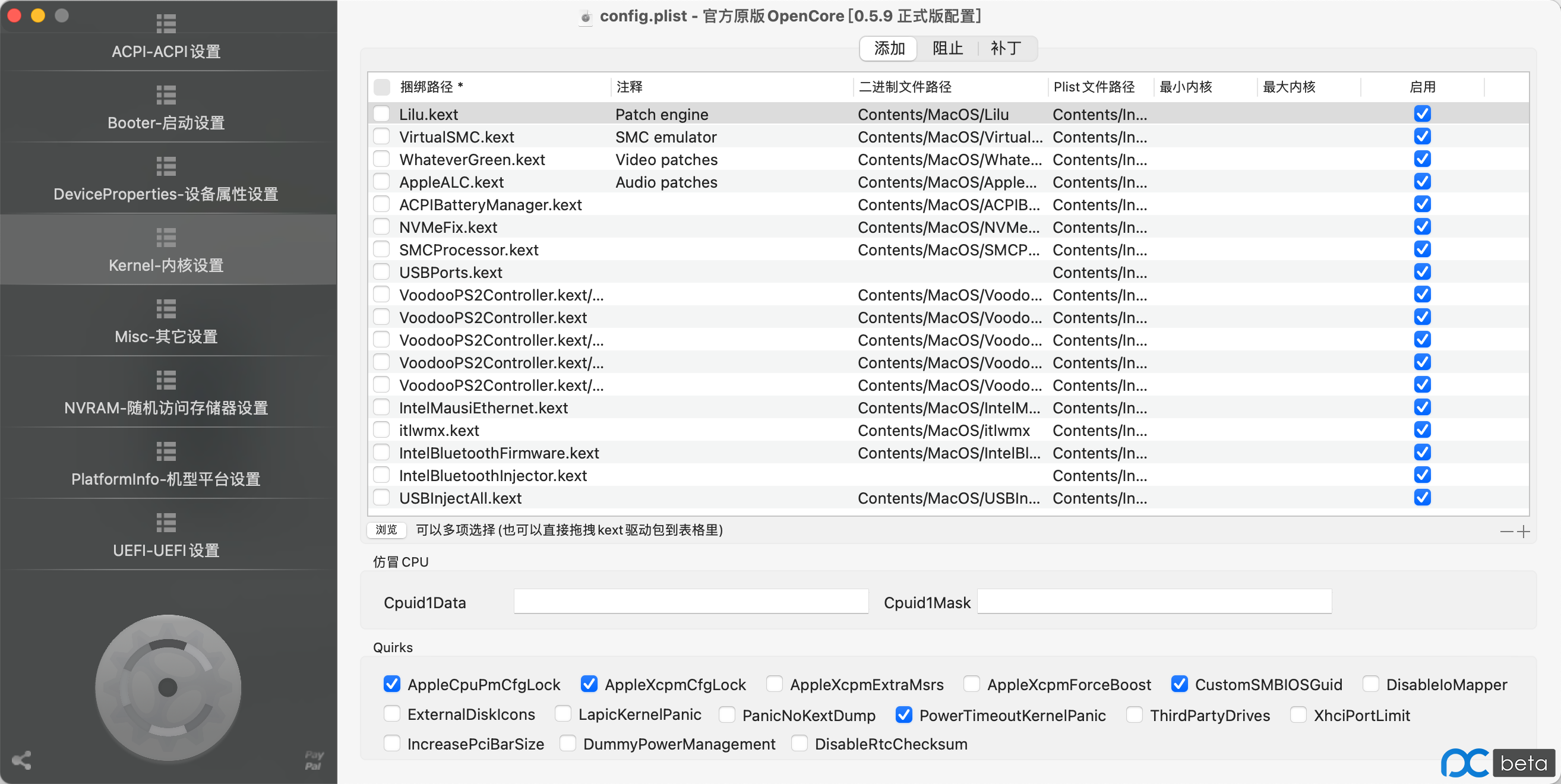Click the OC beta logo
The height and width of the screenshot is (784, 1561).
pyautogui.click(x=1498, y=763)
